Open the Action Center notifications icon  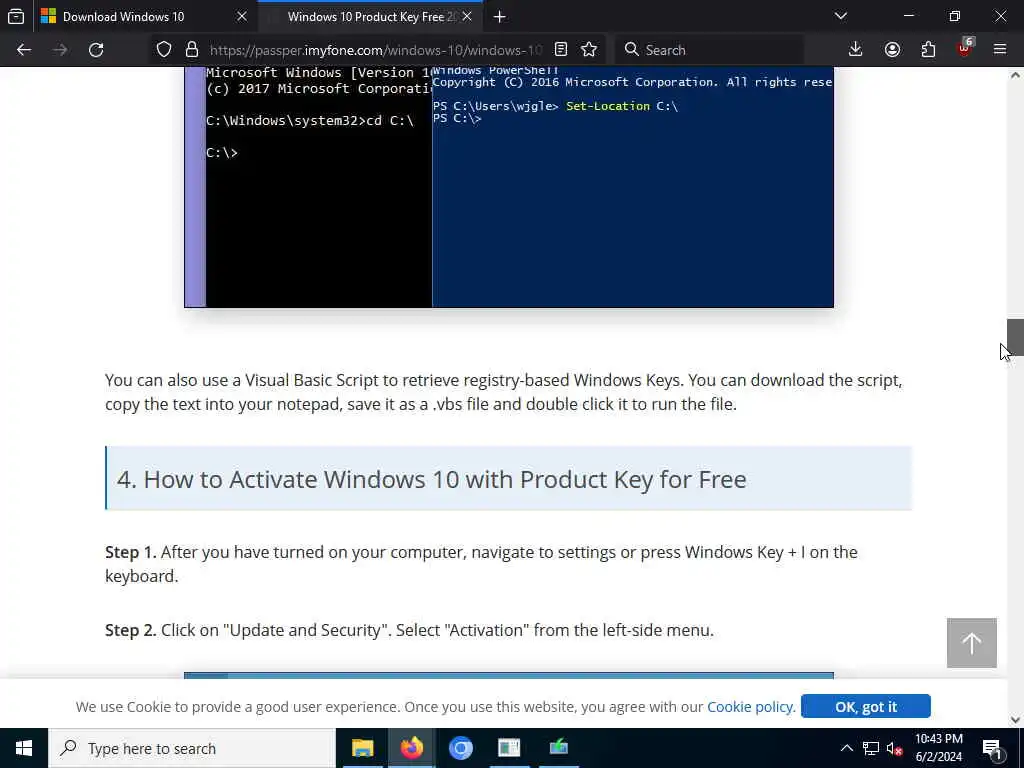[x=992, y=748]
